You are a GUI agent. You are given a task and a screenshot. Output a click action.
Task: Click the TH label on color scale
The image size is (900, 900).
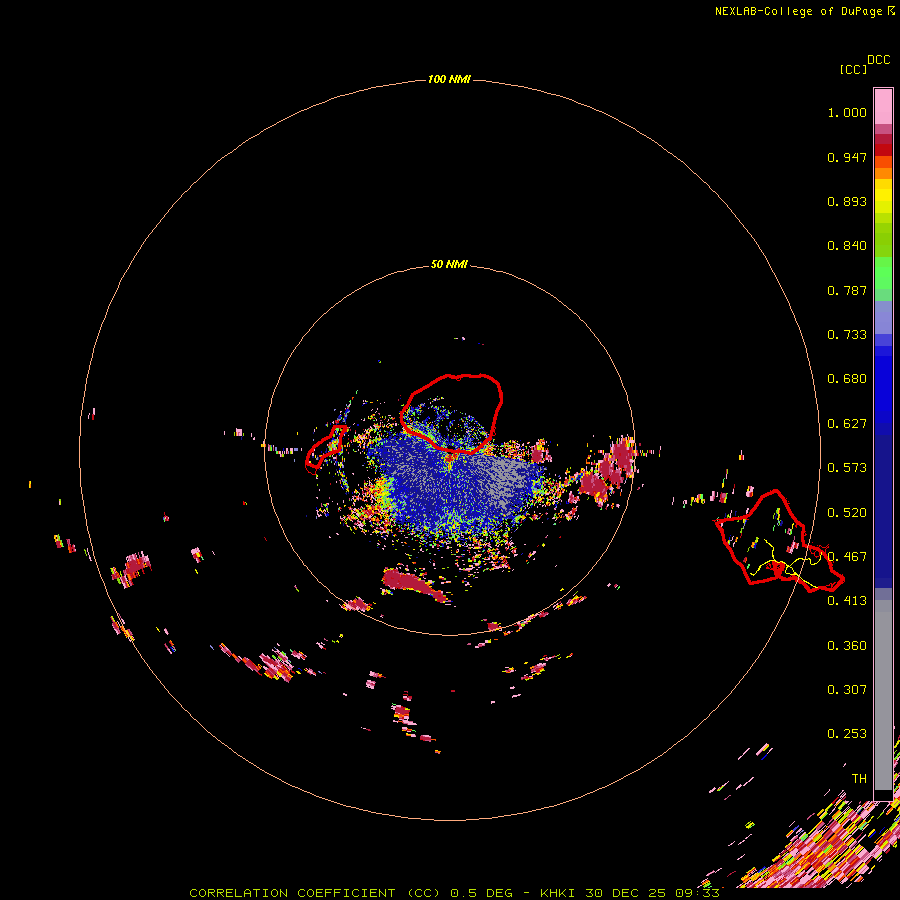coord(859,779)
